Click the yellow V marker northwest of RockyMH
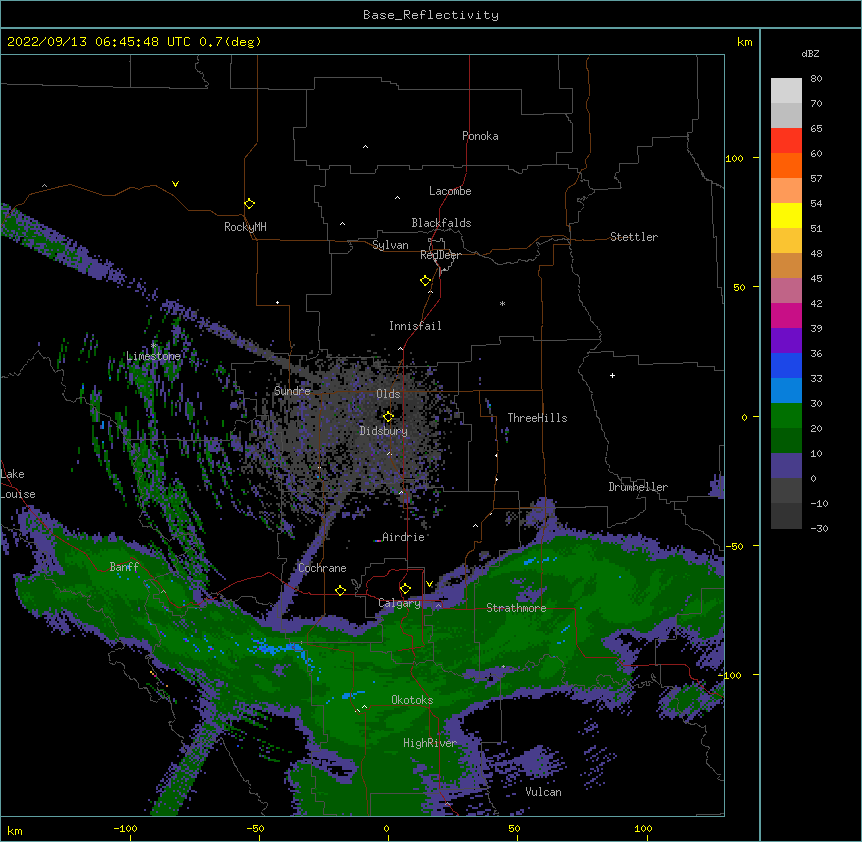 tap(175, 184)
